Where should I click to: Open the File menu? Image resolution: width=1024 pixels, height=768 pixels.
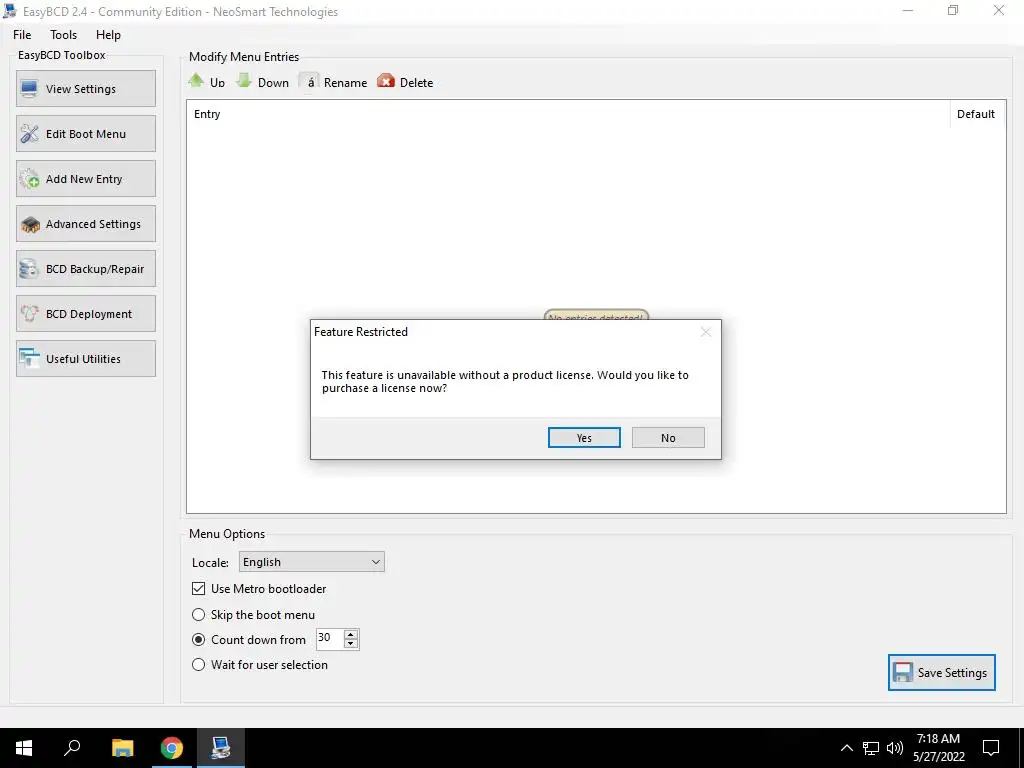click(x=22, y=35)
